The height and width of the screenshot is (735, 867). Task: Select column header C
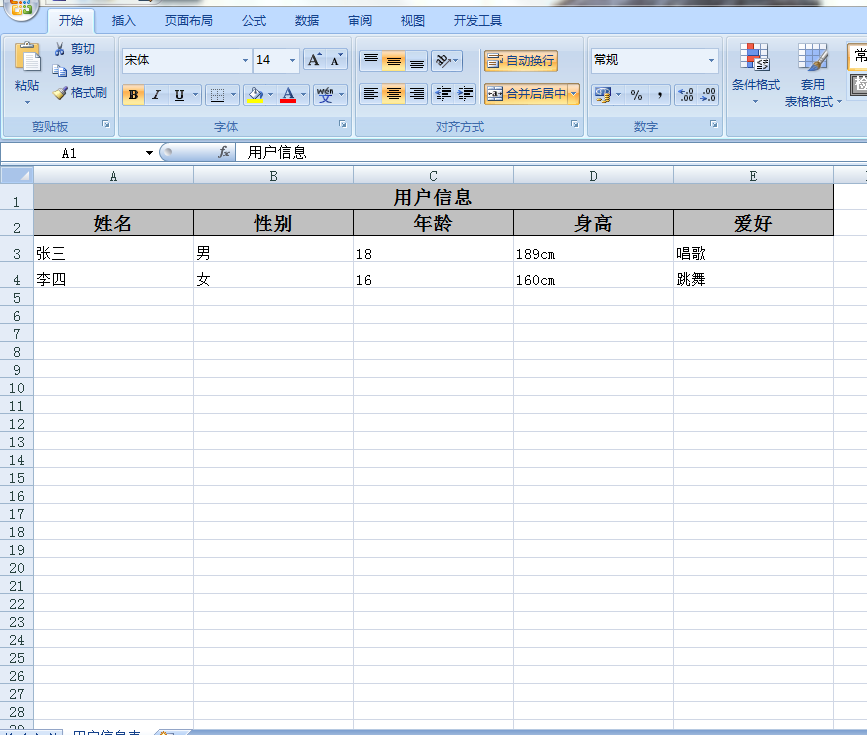[434, 176]
